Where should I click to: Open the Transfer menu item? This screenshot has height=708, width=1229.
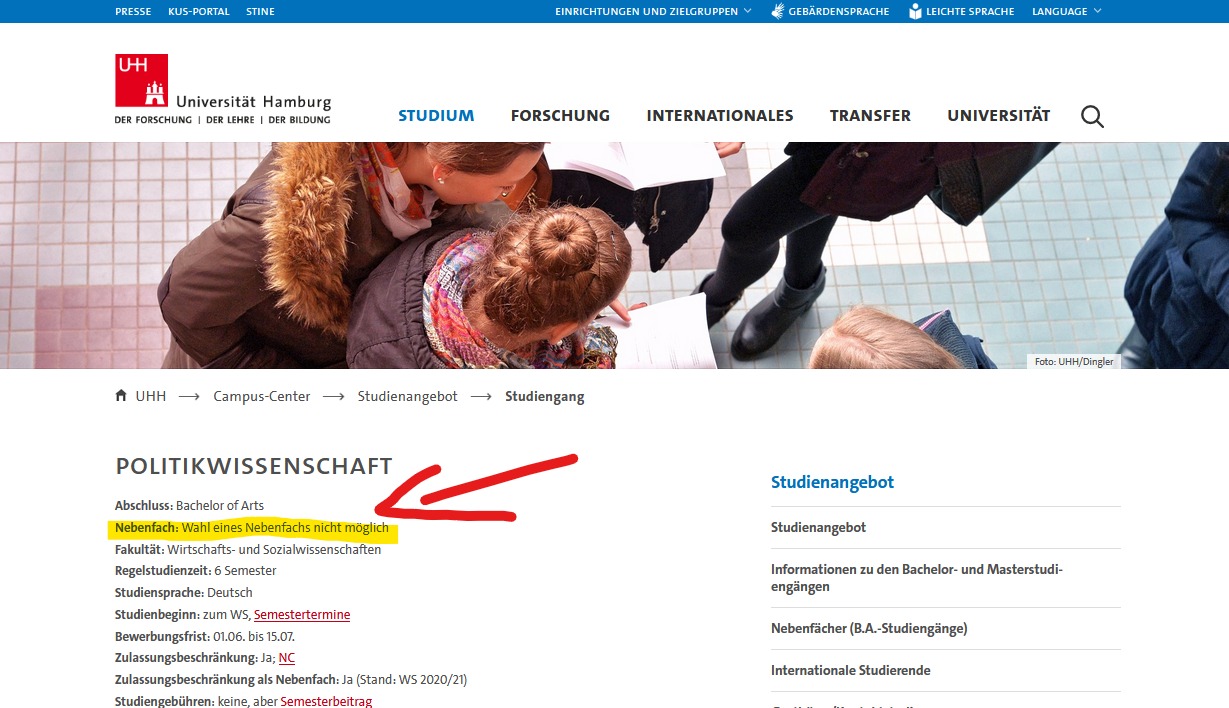click(870, 115)
